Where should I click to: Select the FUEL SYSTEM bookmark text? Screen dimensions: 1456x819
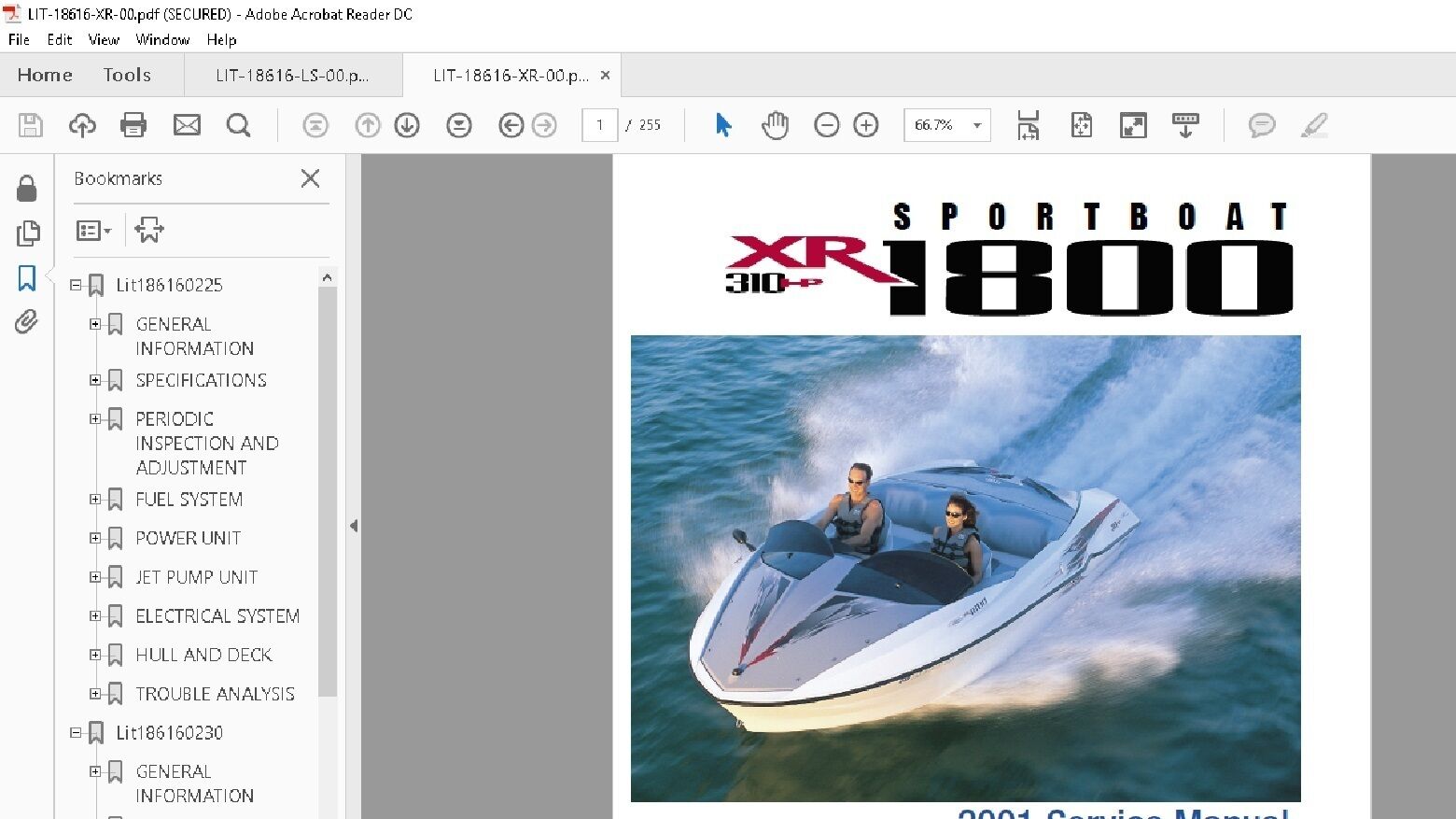click(x=189, y=500)
